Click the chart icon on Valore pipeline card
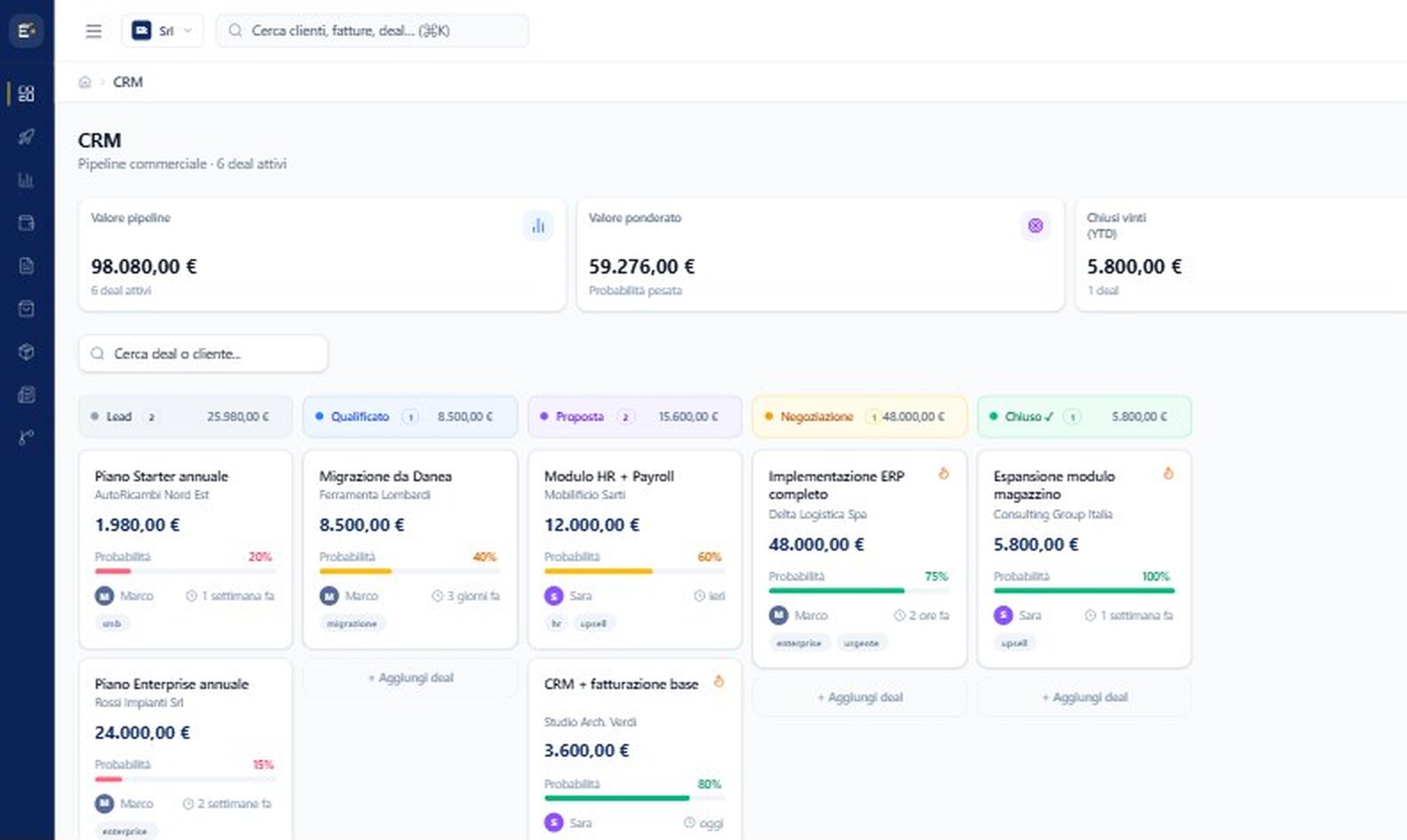This screenshot has height=840, width=1407. click(x=538, y=226)
